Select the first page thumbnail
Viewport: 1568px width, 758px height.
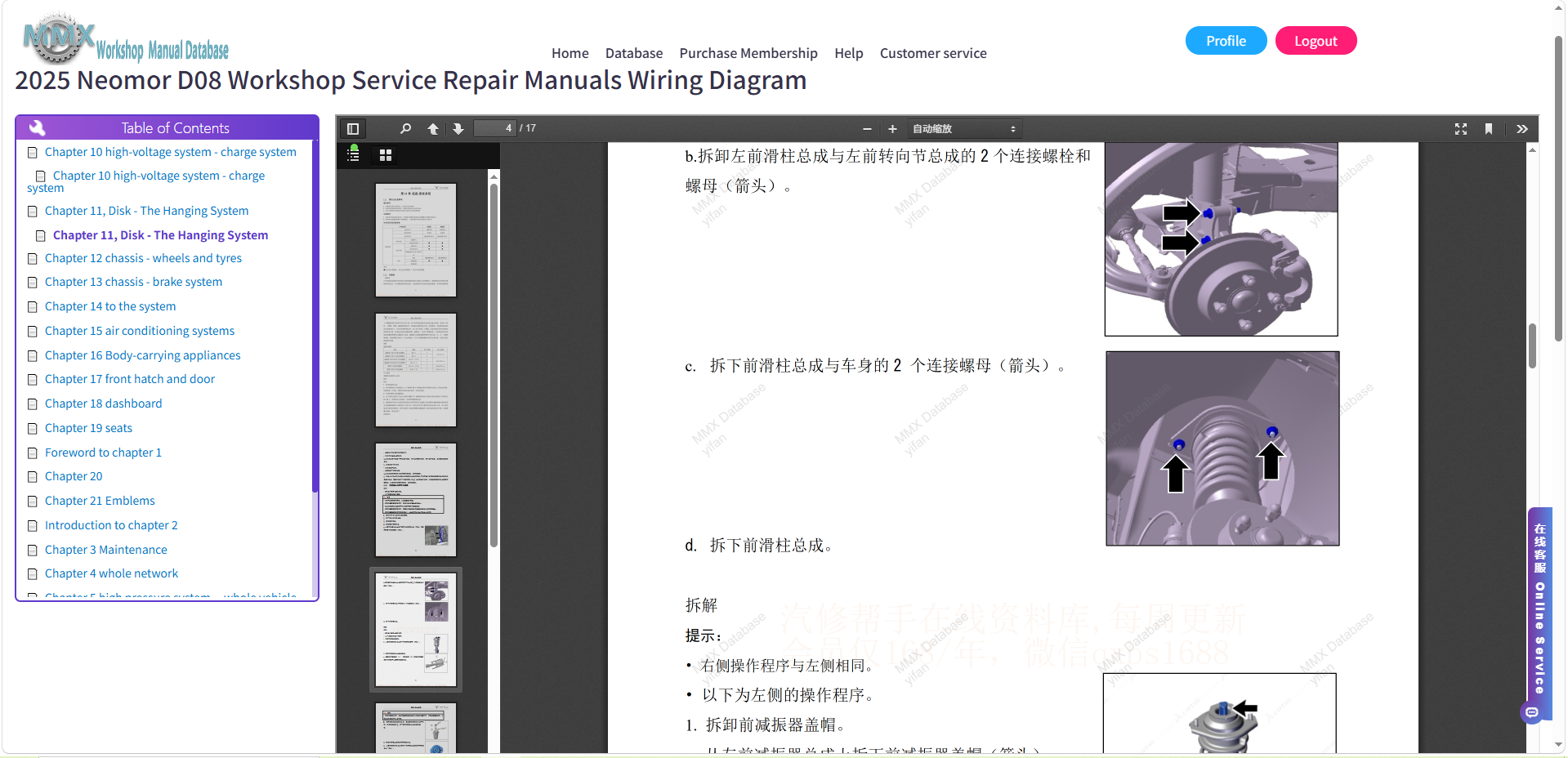(x=416, y=240)
